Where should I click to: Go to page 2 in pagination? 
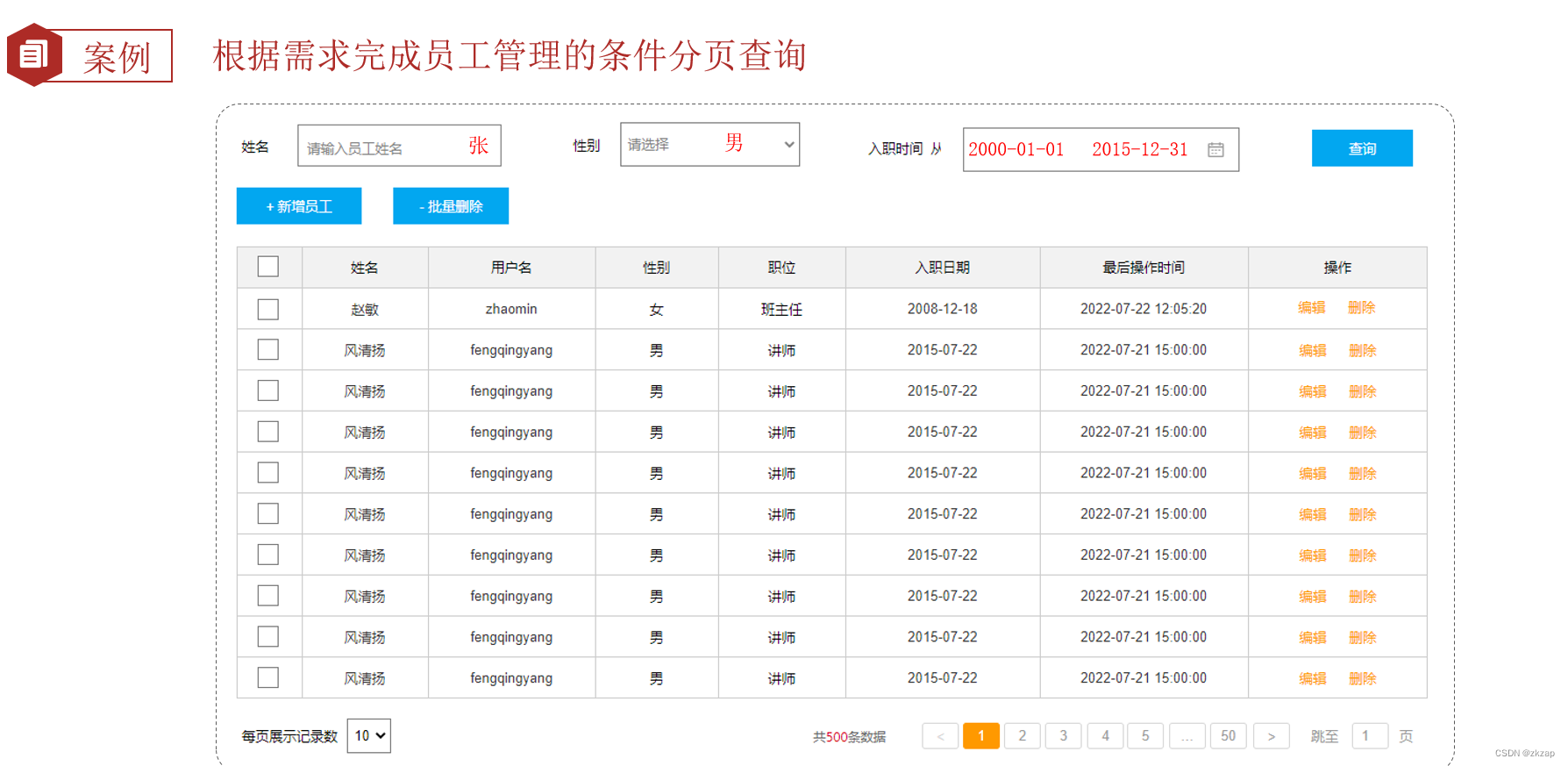tap(1023, 736)
